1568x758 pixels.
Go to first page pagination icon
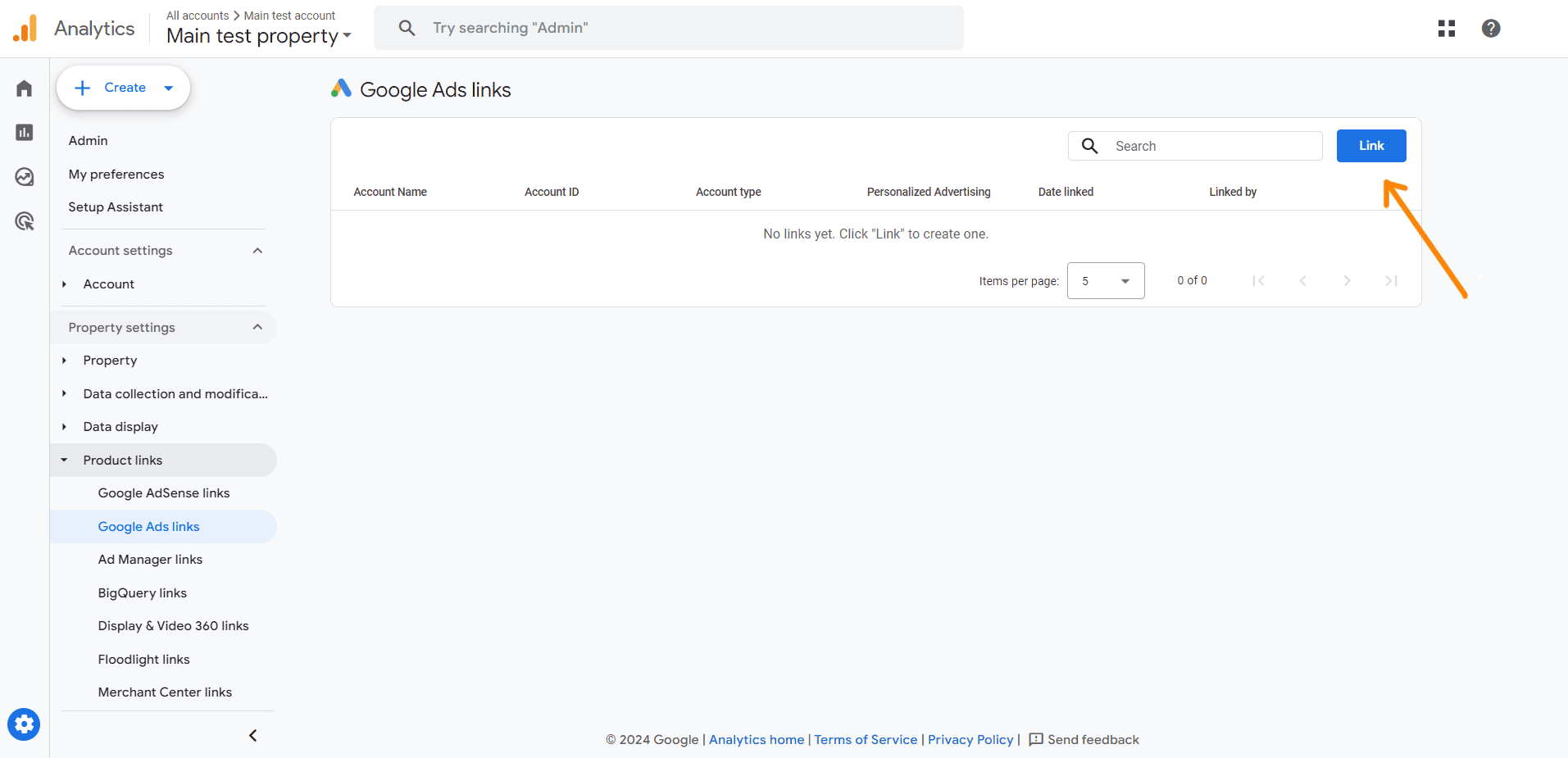click(1258, 281)
